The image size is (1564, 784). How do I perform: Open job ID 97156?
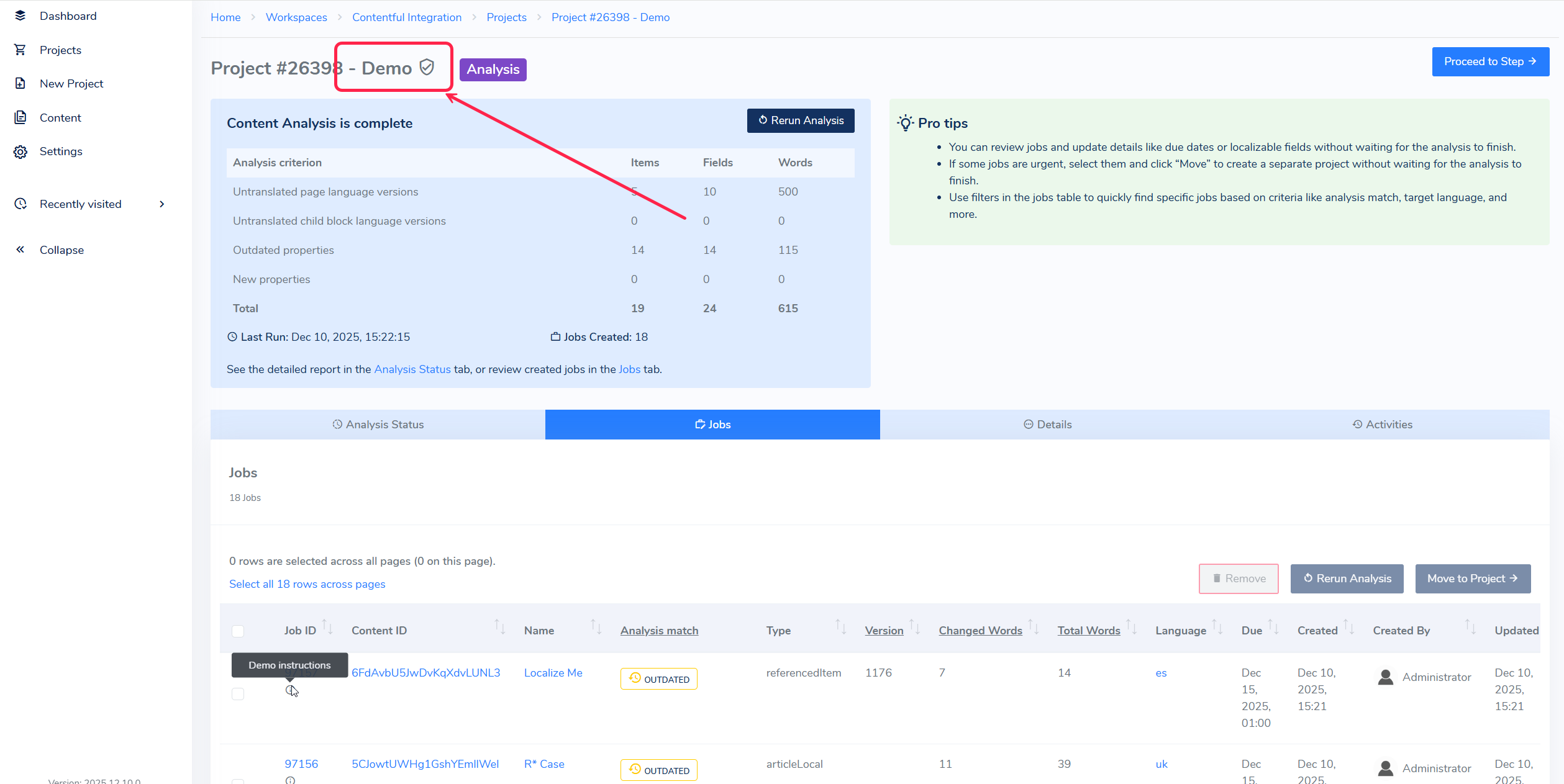tap(301, 764)
